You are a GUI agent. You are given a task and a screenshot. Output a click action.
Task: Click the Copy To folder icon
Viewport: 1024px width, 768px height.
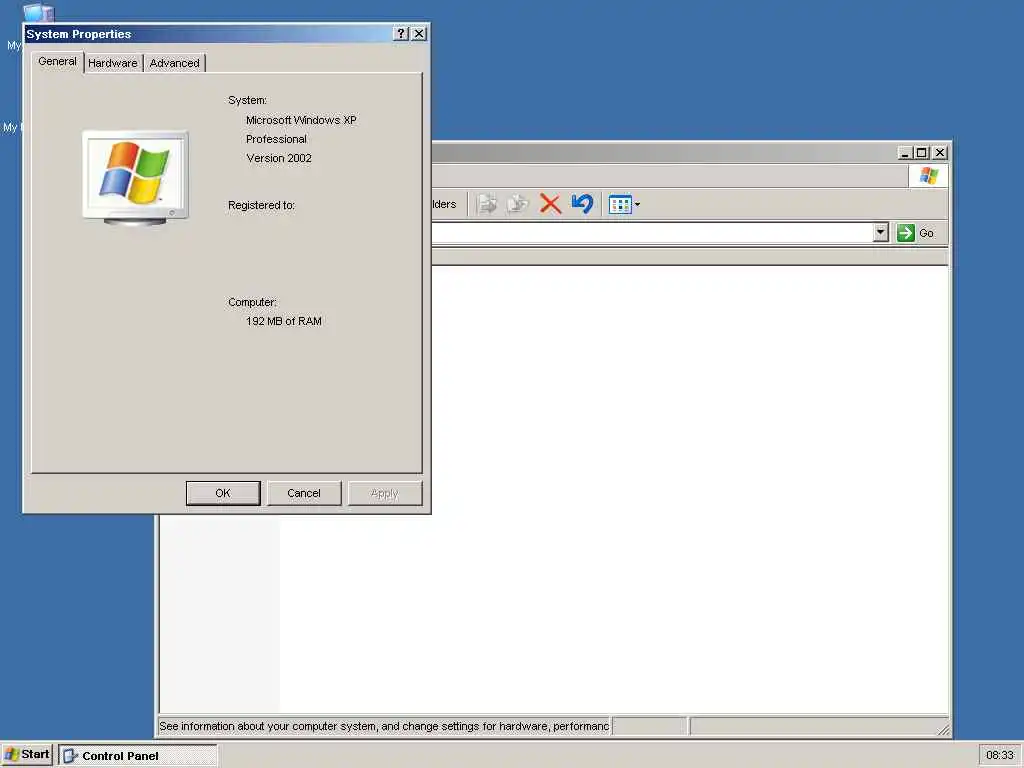518,204
